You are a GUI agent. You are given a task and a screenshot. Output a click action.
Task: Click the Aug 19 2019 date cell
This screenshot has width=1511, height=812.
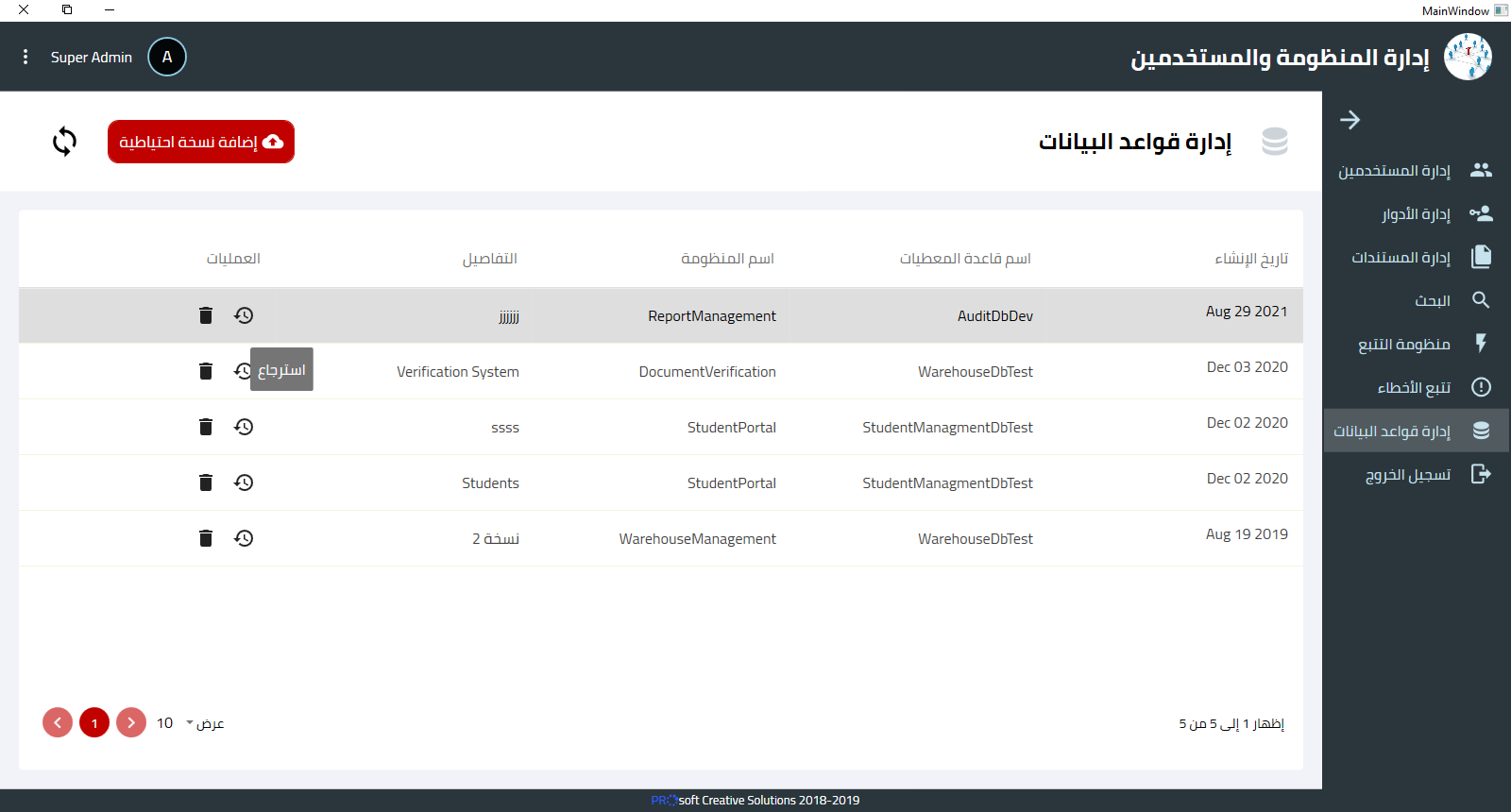[x=1247, y=534]
